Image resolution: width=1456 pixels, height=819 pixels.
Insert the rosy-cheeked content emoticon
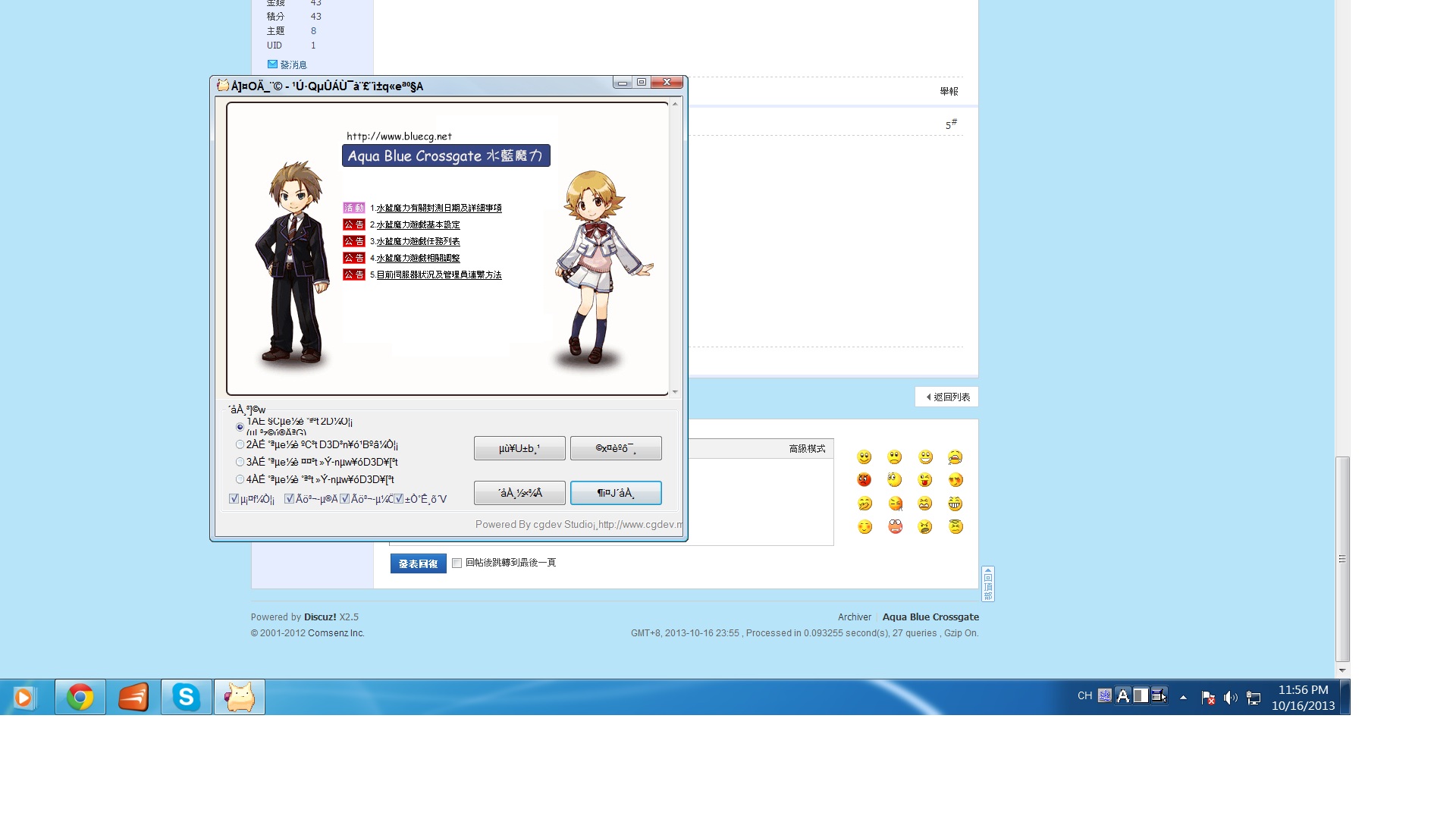(x=864, y=527)
